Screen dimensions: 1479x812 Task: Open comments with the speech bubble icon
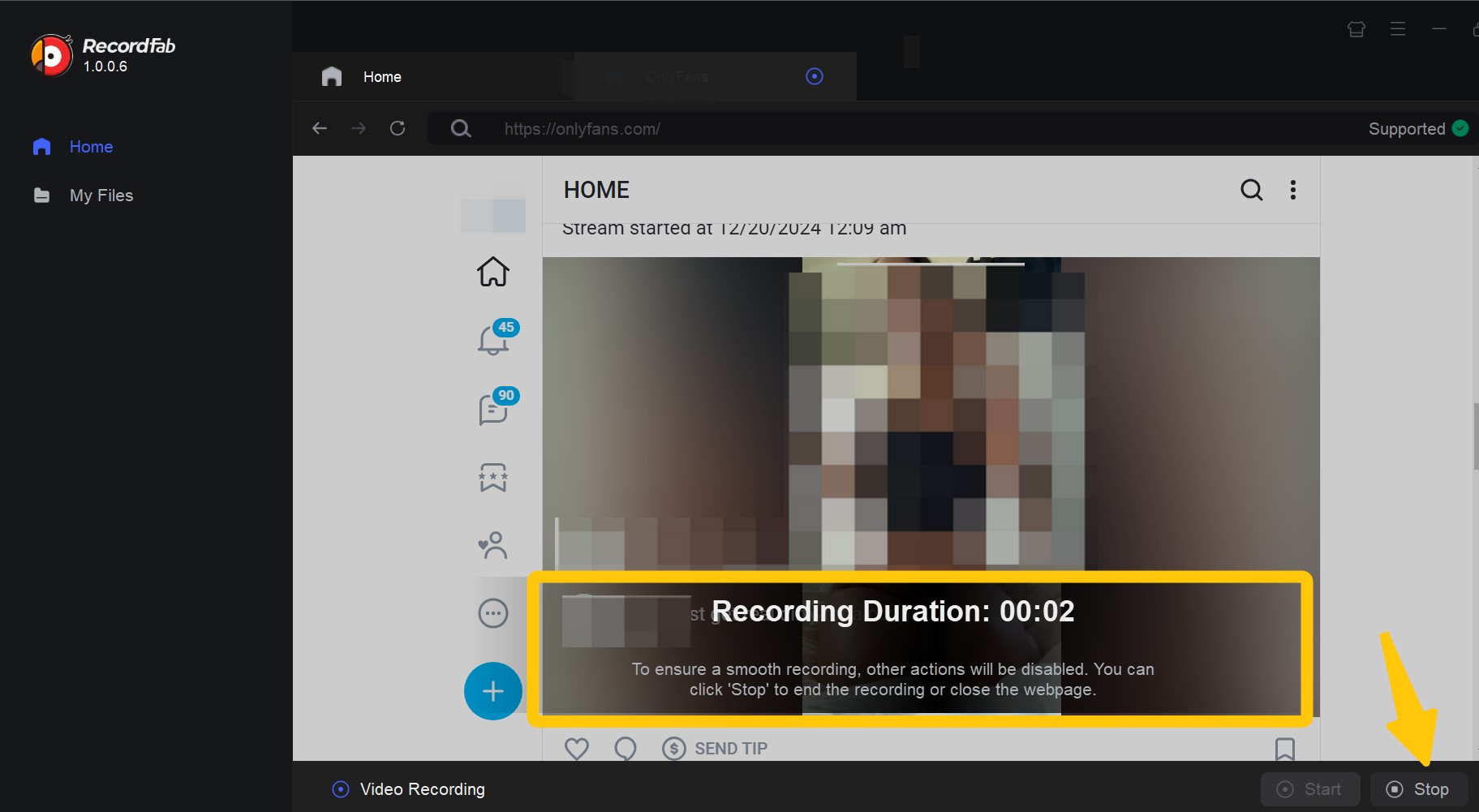pyautogui.click(x=626, y=749)
